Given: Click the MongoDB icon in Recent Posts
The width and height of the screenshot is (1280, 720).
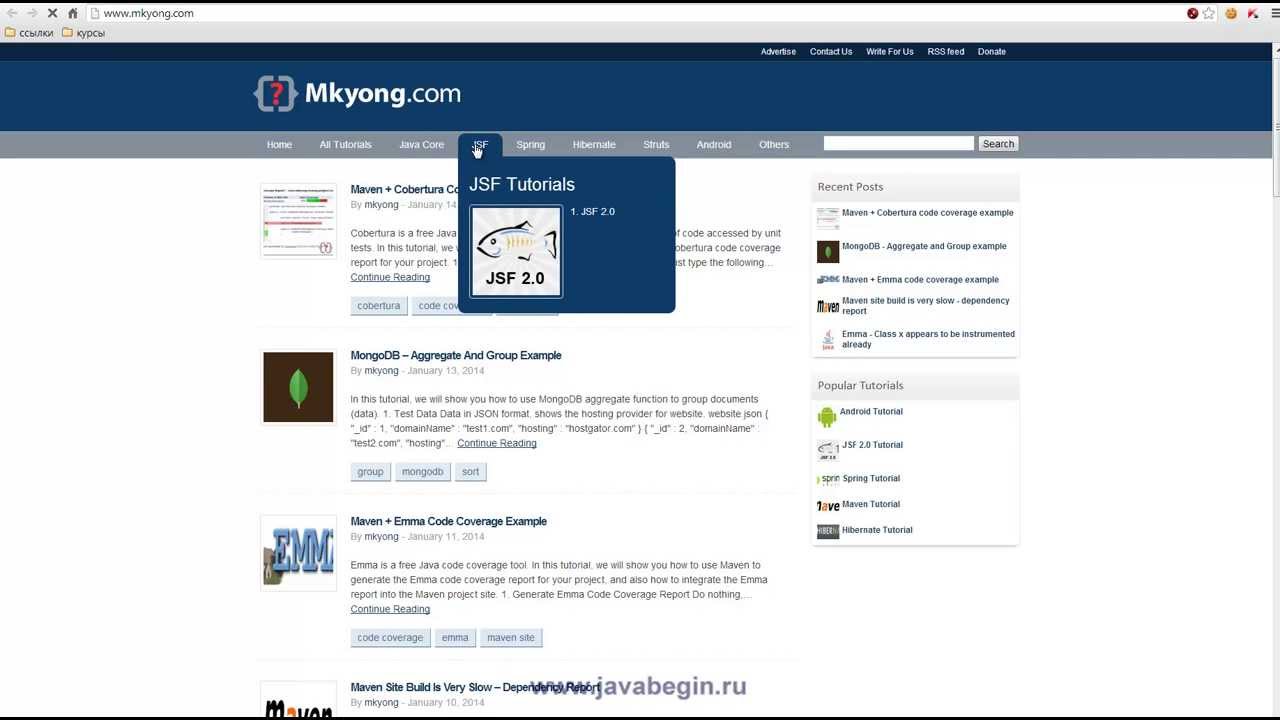Looking at the screenshot, I should pyautogui.click(x=828, y=252).
